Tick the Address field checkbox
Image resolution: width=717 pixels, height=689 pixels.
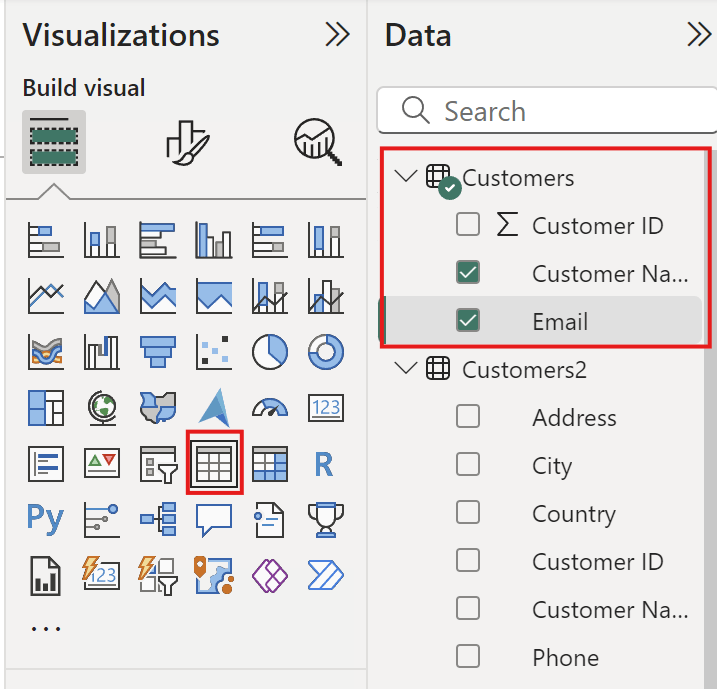pos(468,417)
